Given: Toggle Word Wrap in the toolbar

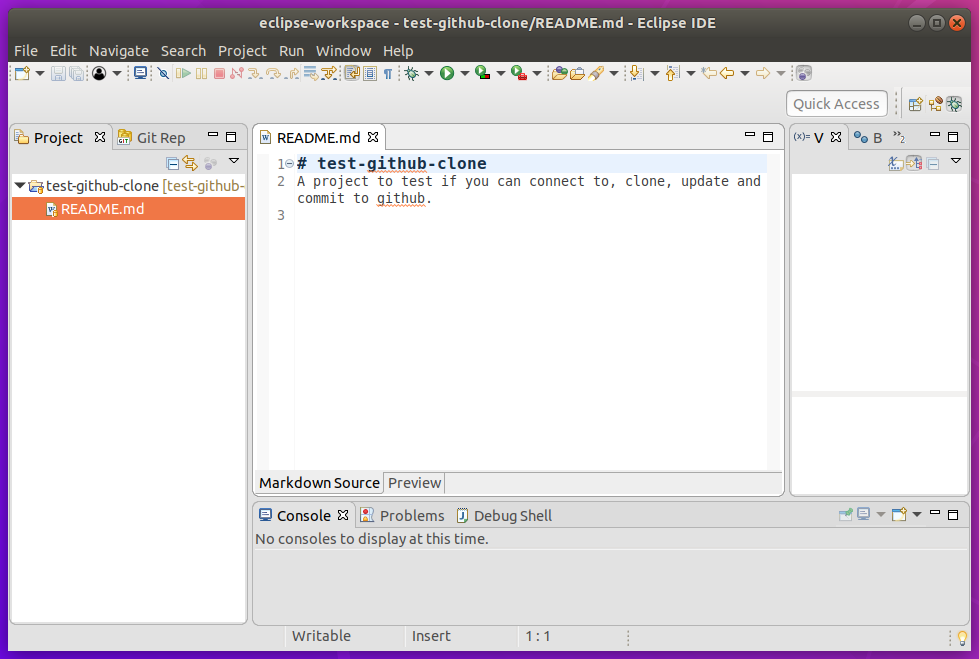Looking at the screenshot, I should click(352, 73).
